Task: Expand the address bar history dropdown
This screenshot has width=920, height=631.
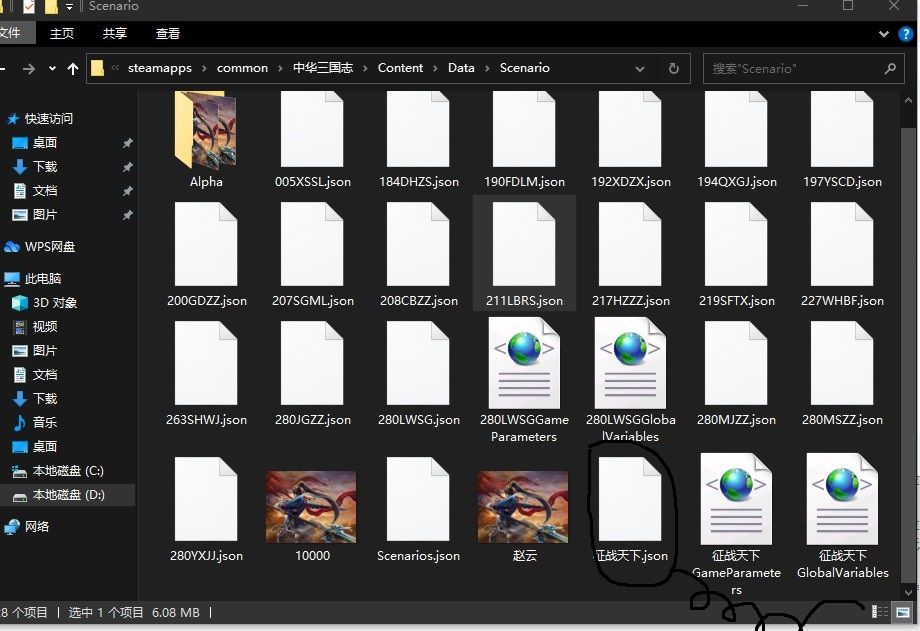Action: pos(640,69)
